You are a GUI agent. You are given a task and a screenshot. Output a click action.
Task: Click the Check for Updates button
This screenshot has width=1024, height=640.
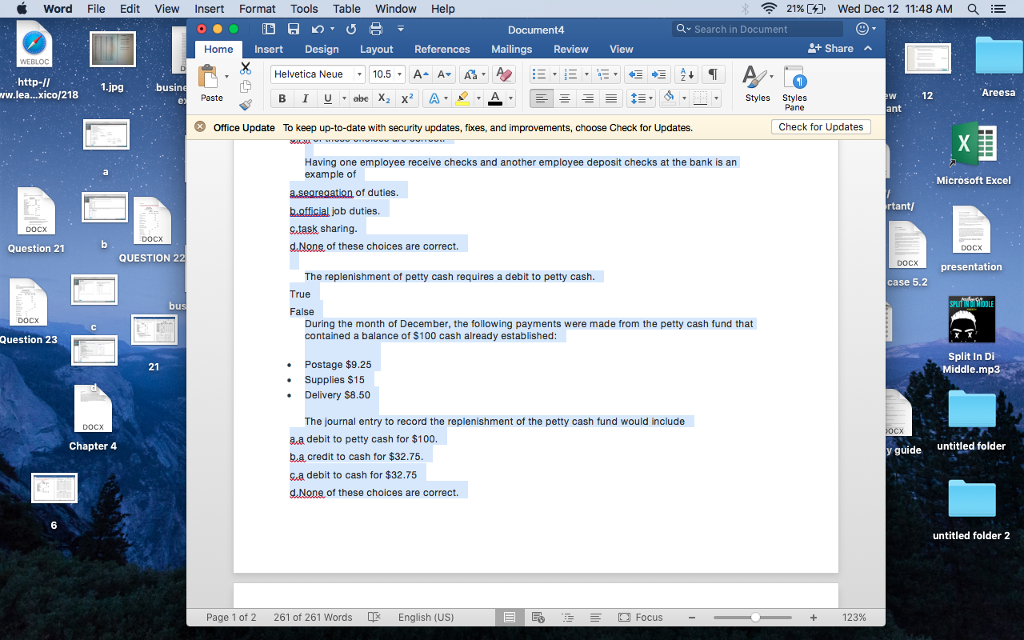coord(823,126)
